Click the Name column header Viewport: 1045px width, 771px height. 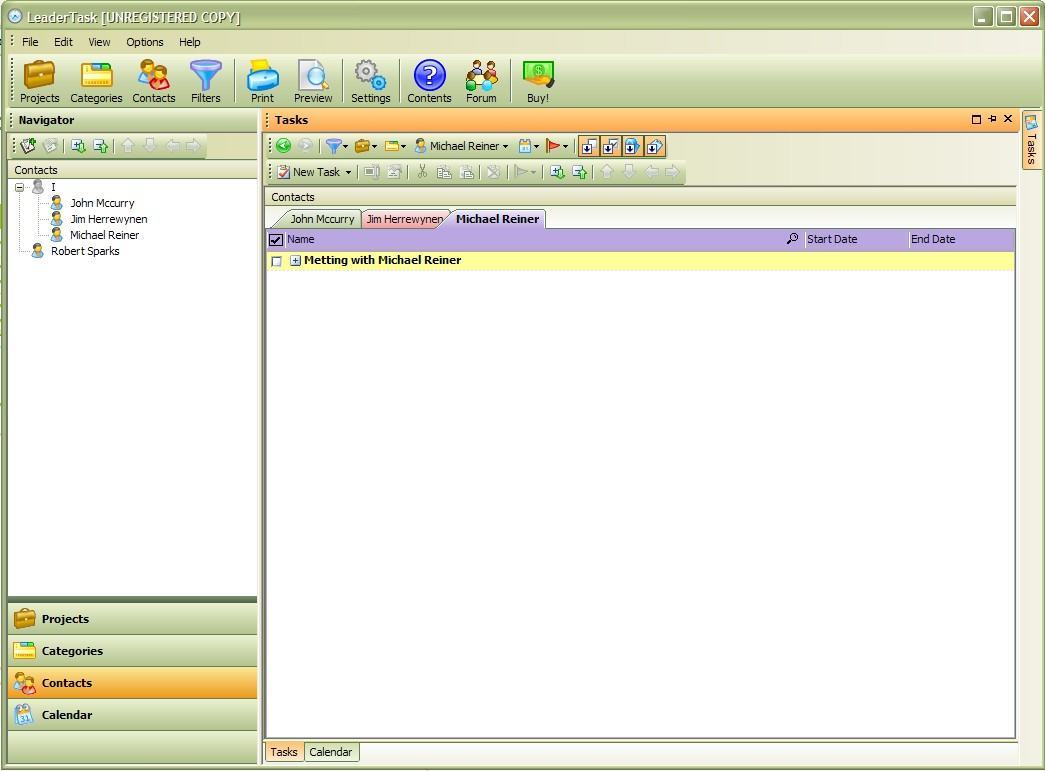[x=535, y=239]
